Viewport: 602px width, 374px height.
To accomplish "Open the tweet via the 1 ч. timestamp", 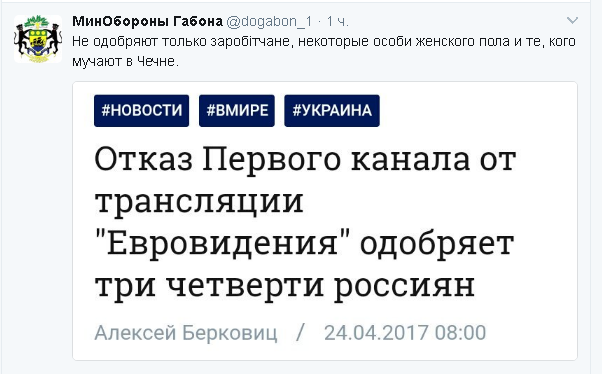I will point(337,22).
